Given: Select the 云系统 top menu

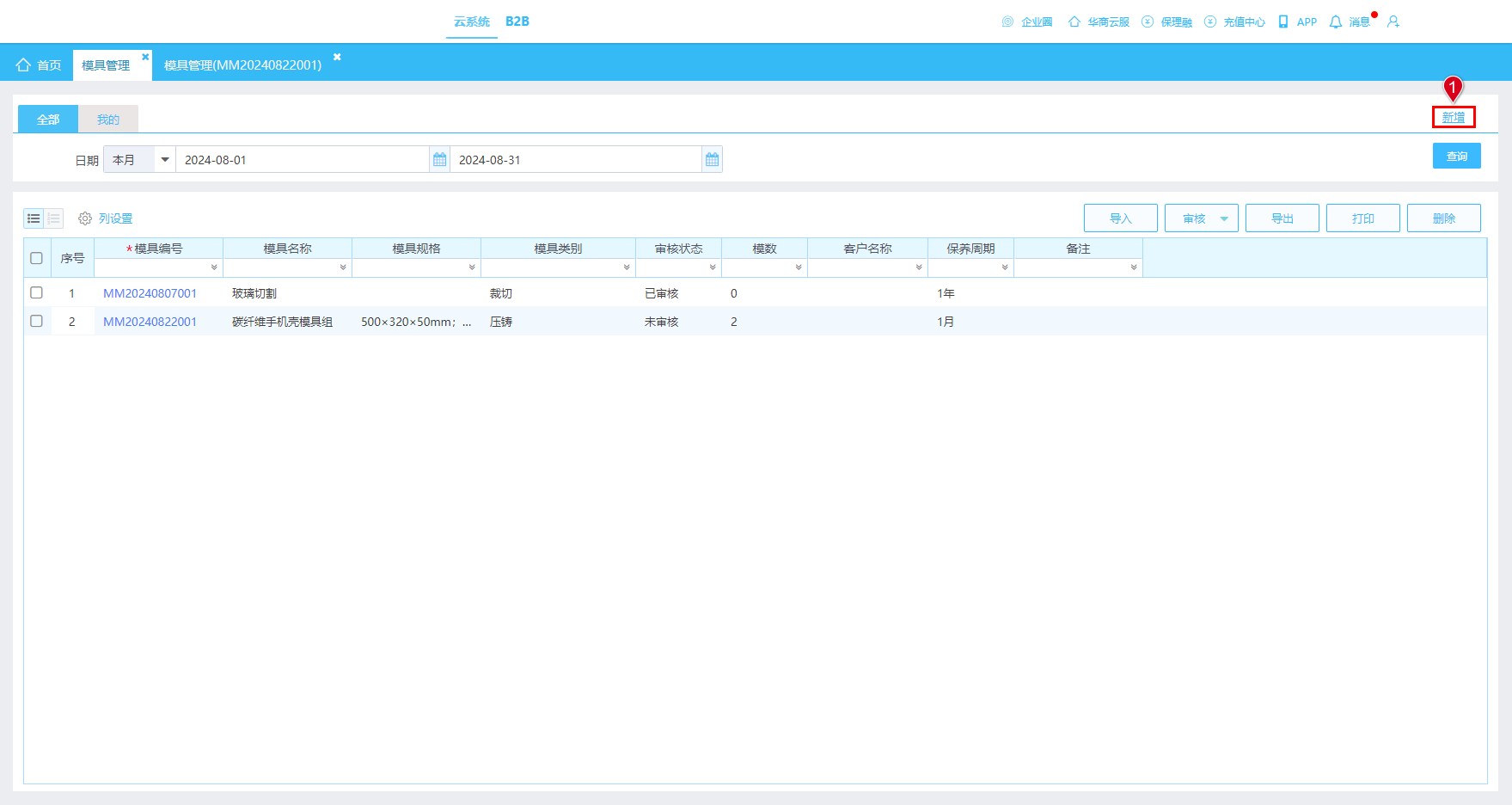Looking at the screenshot, I should [472, 22].
